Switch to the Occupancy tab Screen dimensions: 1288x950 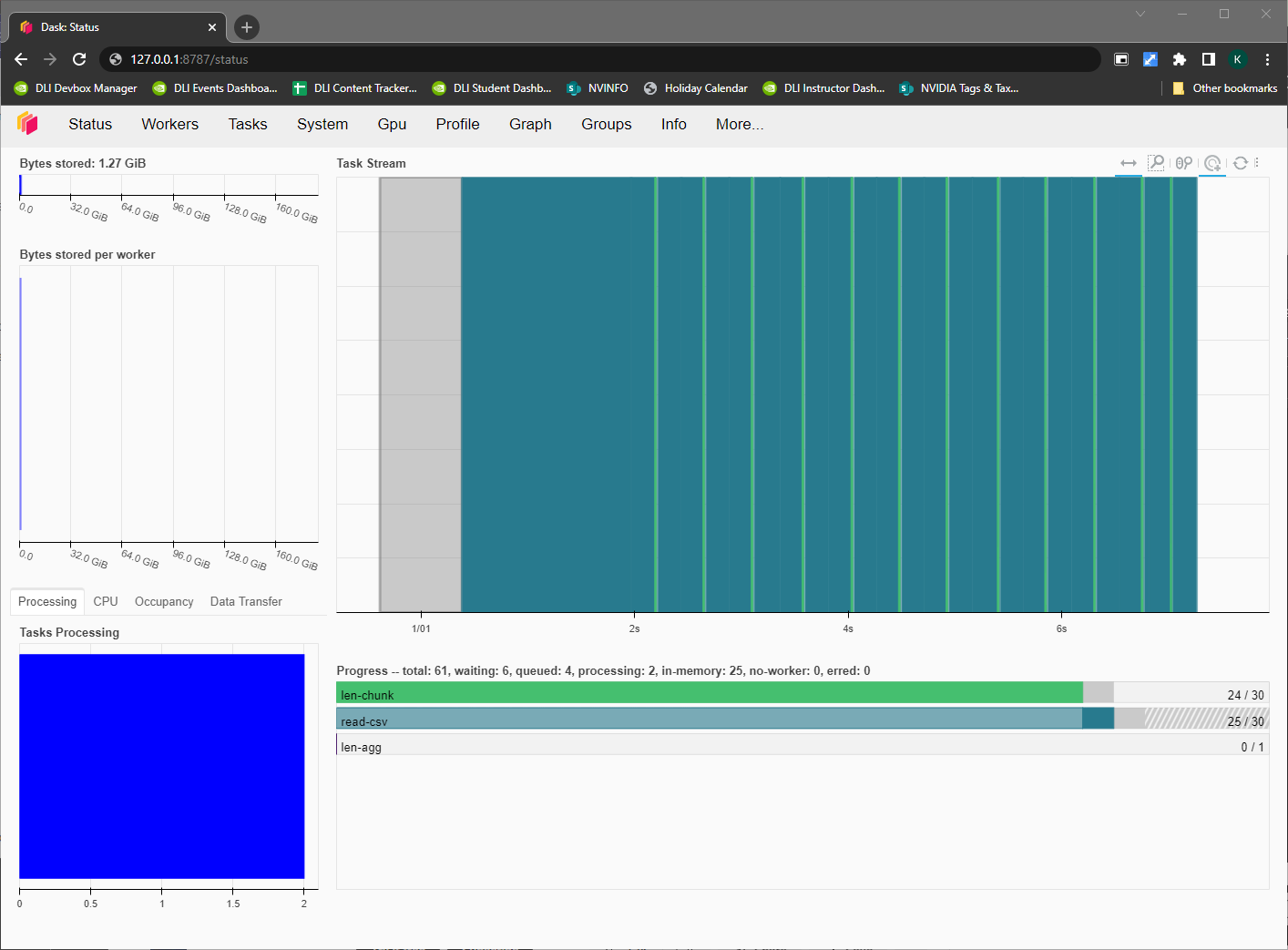coord(164,601)
